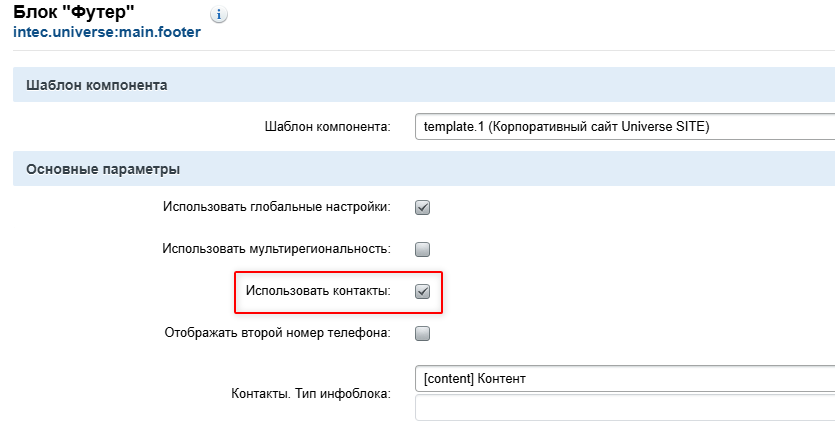Click the 'Блок "Футер"' heading

[74, 13]
